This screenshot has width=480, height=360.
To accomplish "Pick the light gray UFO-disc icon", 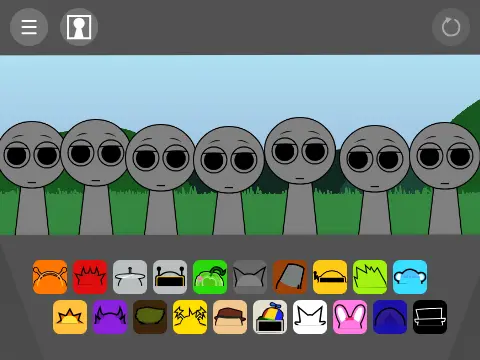I will pyautogui.click(x=130, y=277).
